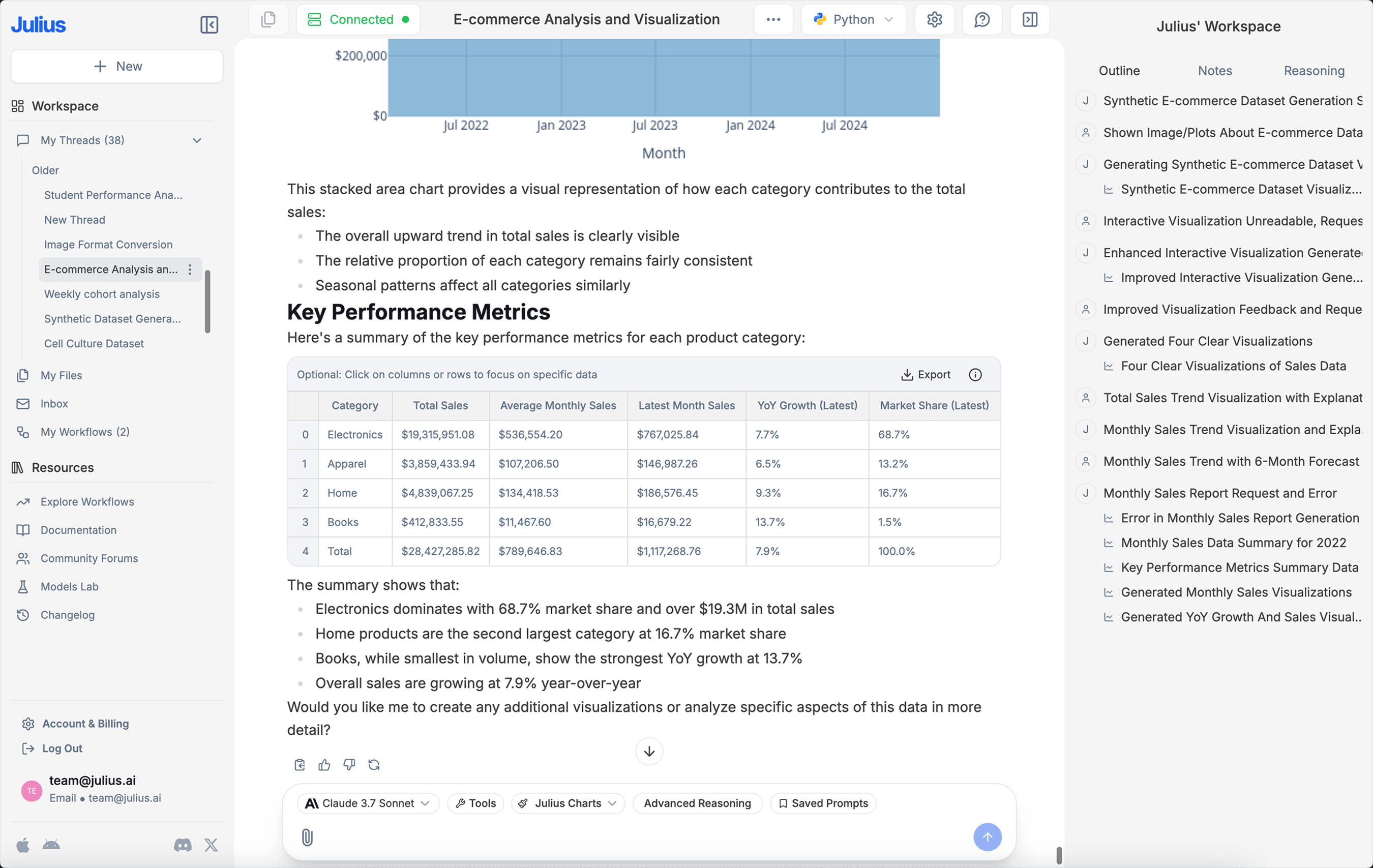This screenshot has width=1373, height=868.
Task: Open Discord from the sidebar footer icon
Action: point(183,845)
